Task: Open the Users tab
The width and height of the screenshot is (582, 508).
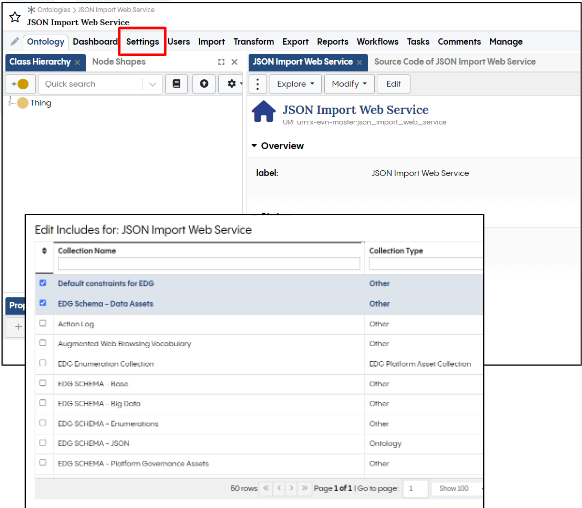Action: [x=179, y=42]
